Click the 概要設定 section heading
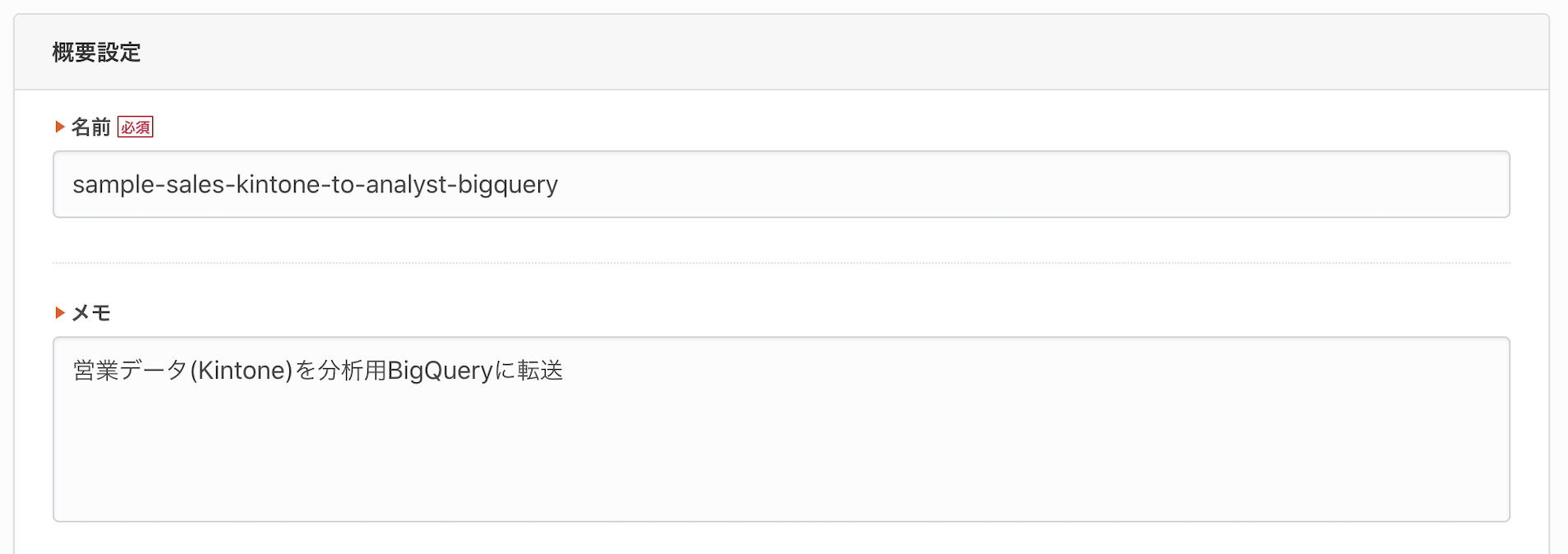The height and width of the screenshot is (554, 1568). coord(96,53)
